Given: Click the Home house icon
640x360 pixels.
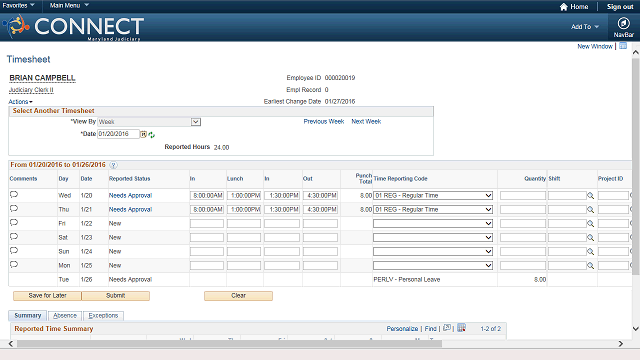Looking at the screenshot, I should (564, 7).
